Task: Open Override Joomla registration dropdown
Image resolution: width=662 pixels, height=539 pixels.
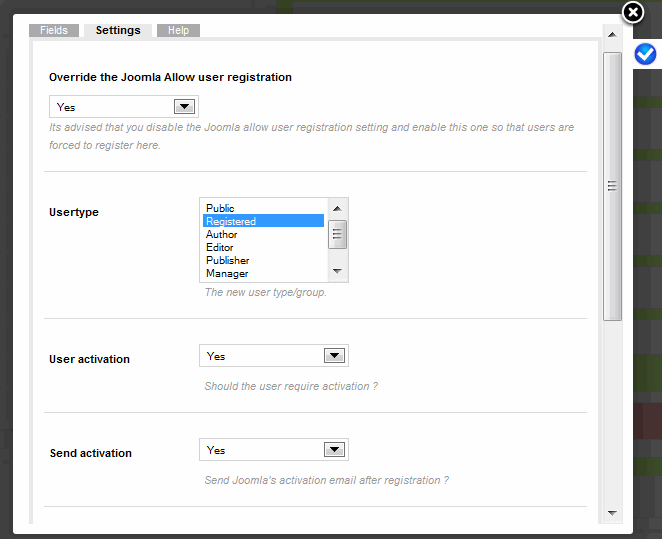Action: click(124, 107)
